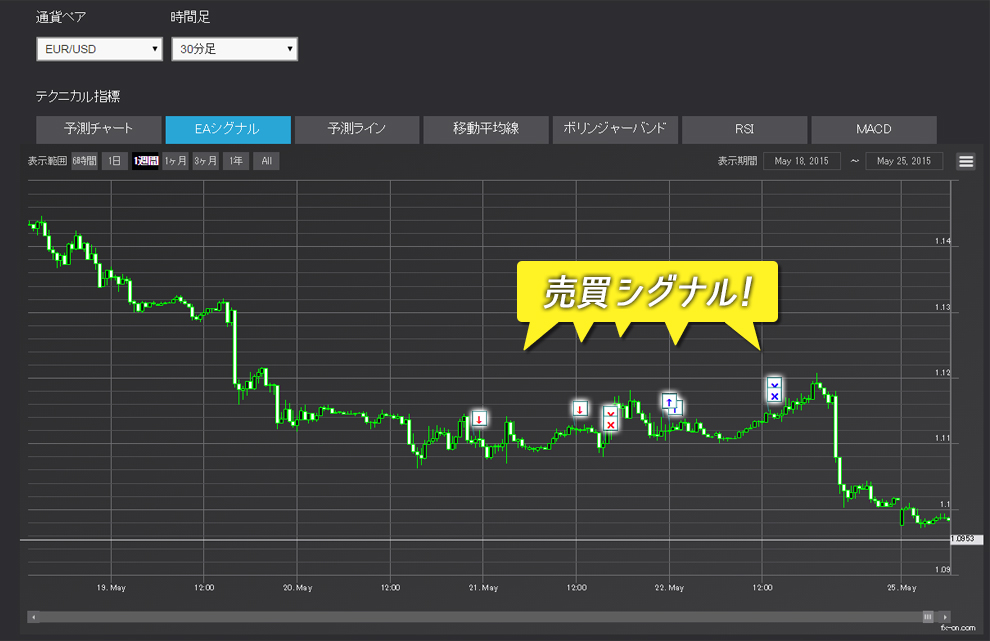
Task: Set display range to 1週間
Action: (x=145, y=161)
